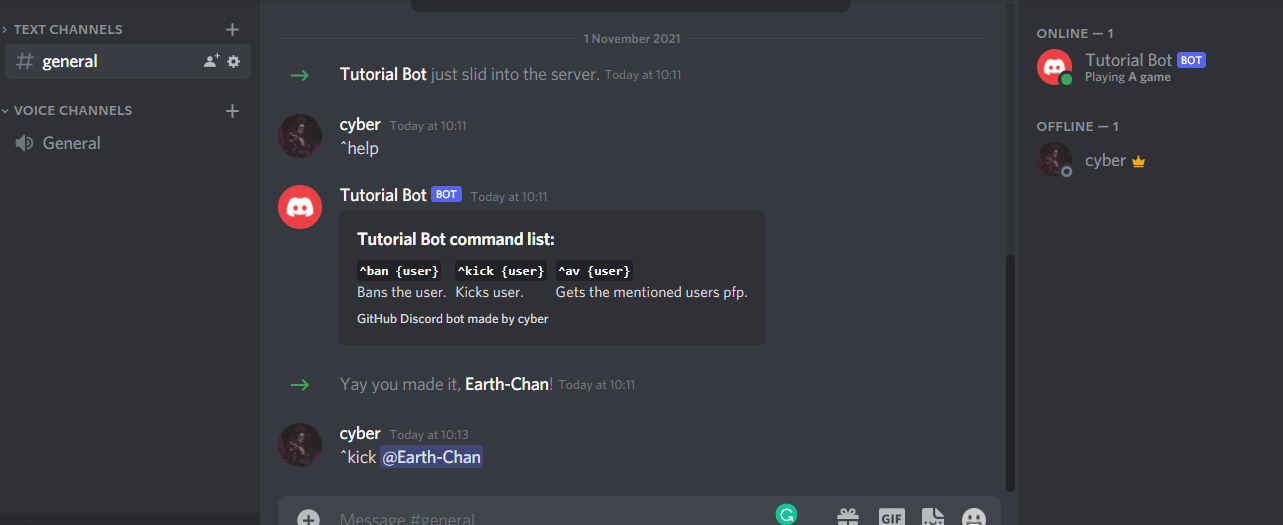The height and width of the screenshot is (525, 1283).
Task: Open the Create Invite icon on #general
Action: click(211, 61)
